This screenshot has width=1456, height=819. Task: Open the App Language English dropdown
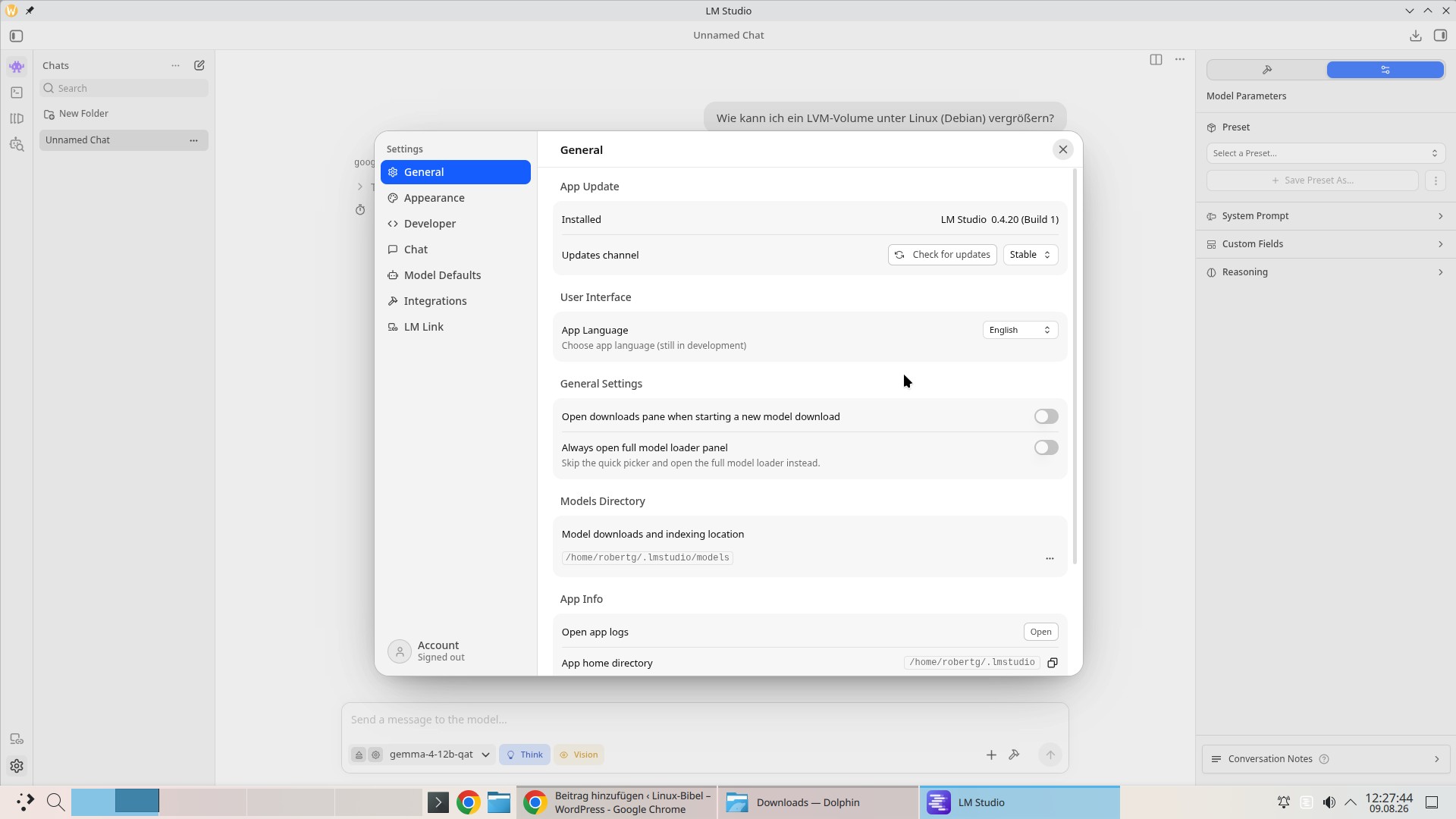click(1020, 330)
